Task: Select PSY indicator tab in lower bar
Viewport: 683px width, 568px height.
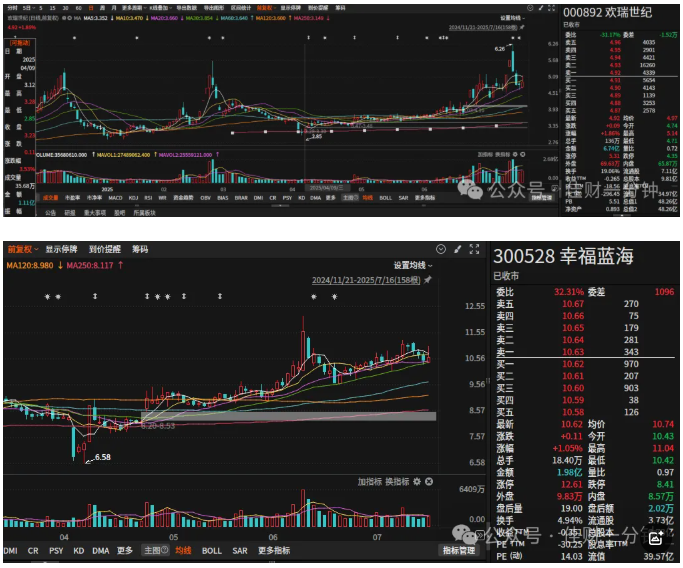Action: point(56,551)
